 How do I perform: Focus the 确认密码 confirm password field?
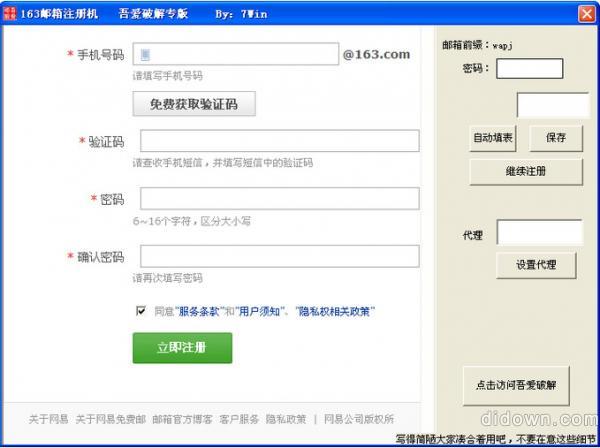click(280, 256)
